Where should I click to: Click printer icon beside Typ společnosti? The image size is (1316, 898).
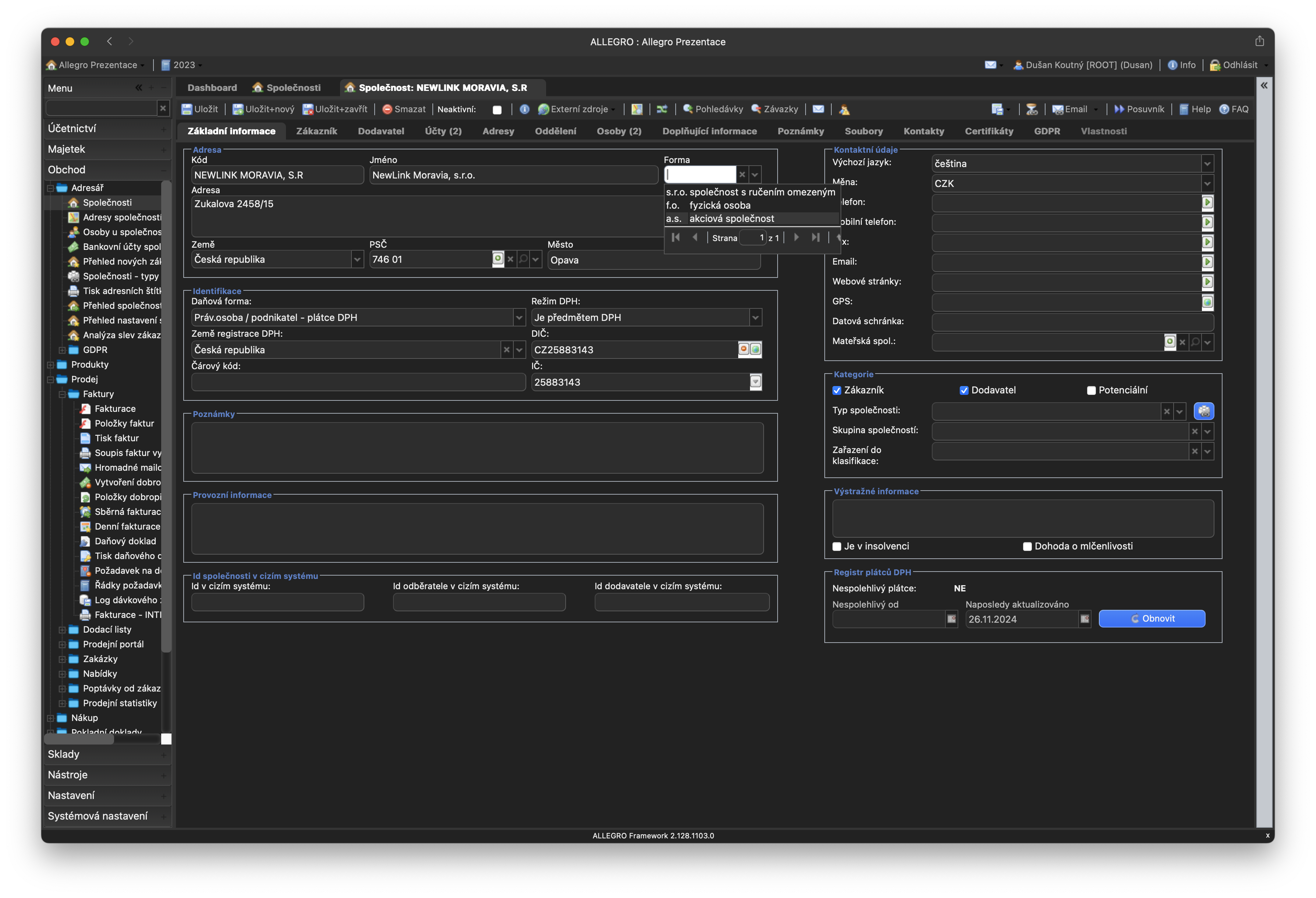[1203, 411]
